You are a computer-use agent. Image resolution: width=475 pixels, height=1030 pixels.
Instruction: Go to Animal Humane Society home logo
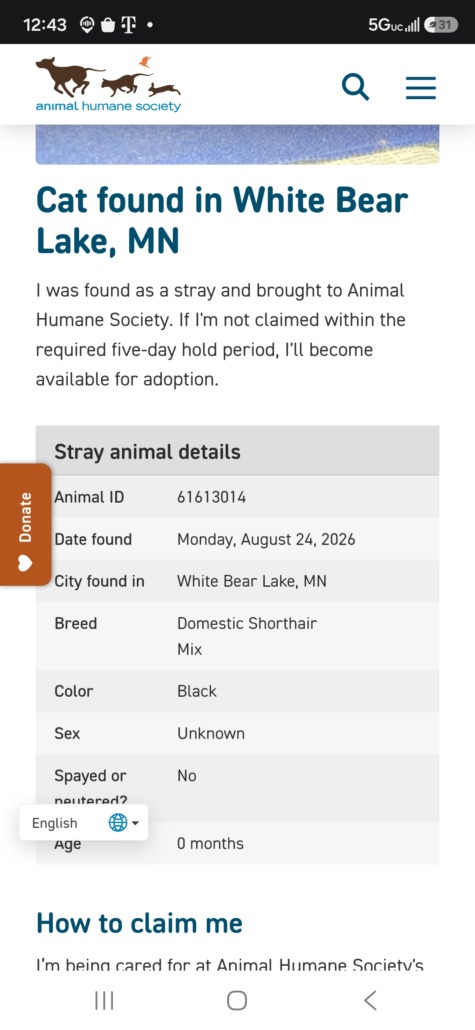(108, 84)
